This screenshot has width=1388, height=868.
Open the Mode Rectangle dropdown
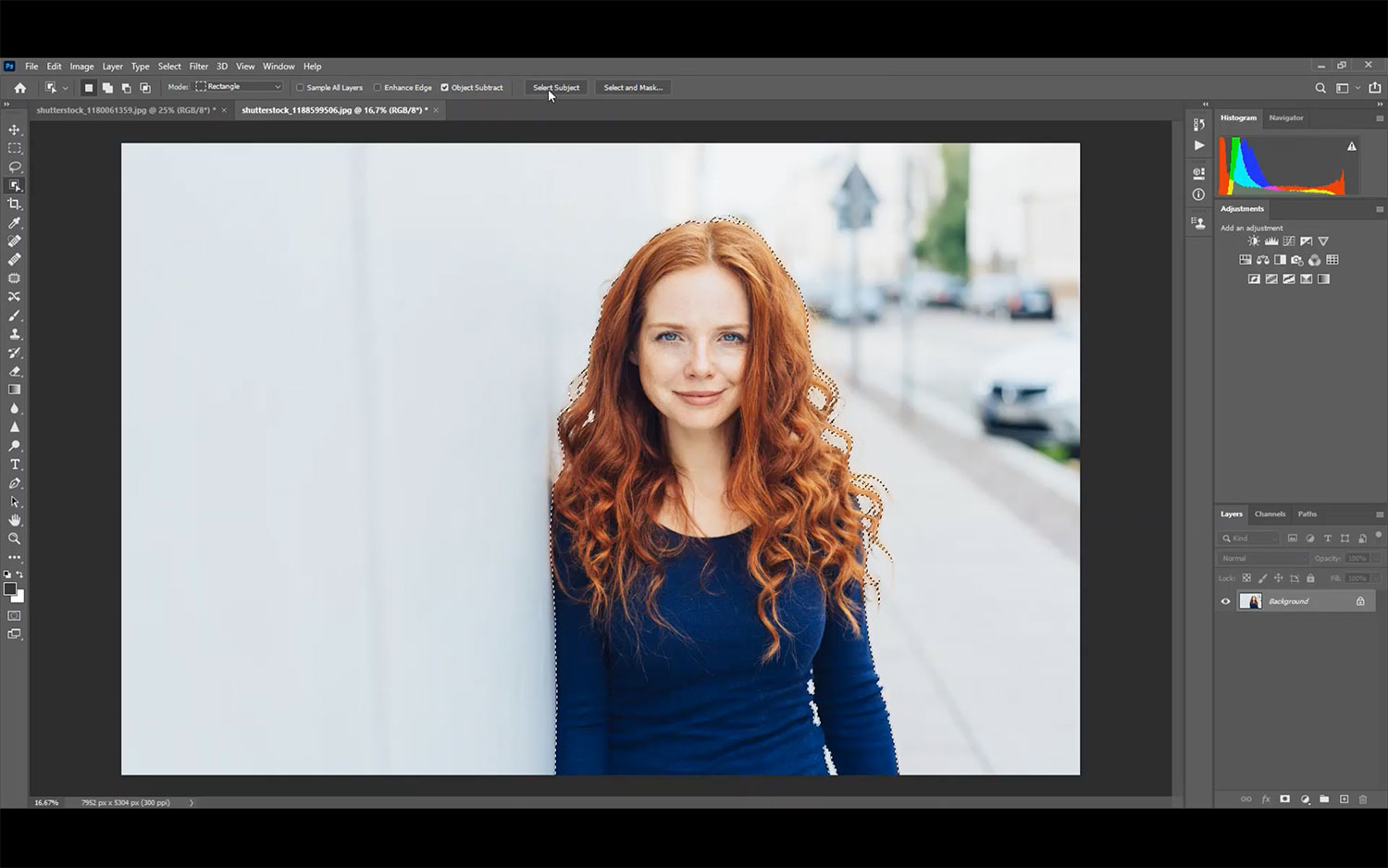(x=239, y=87)
